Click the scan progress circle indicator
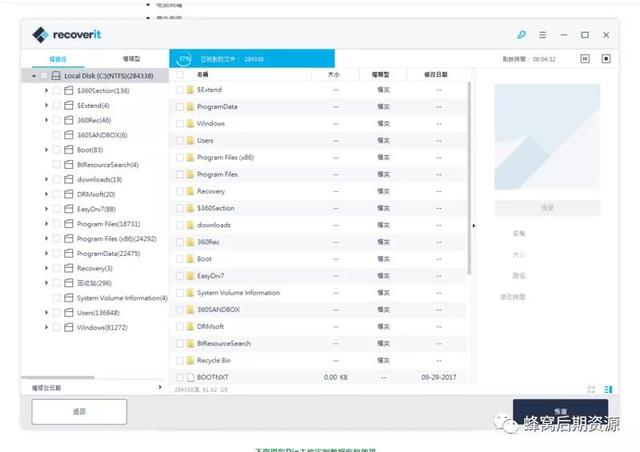The height and width of the screenshot is (452, 640). point(184,59)
